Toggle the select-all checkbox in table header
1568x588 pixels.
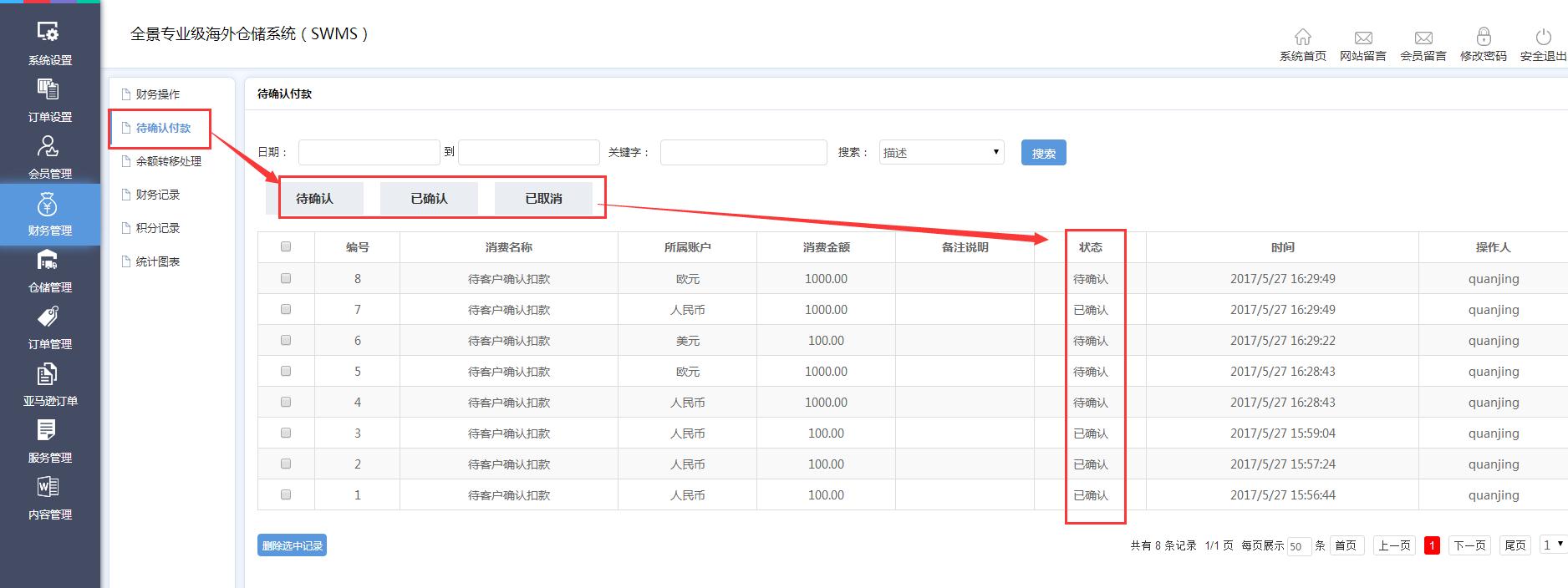tap(286, 246)
